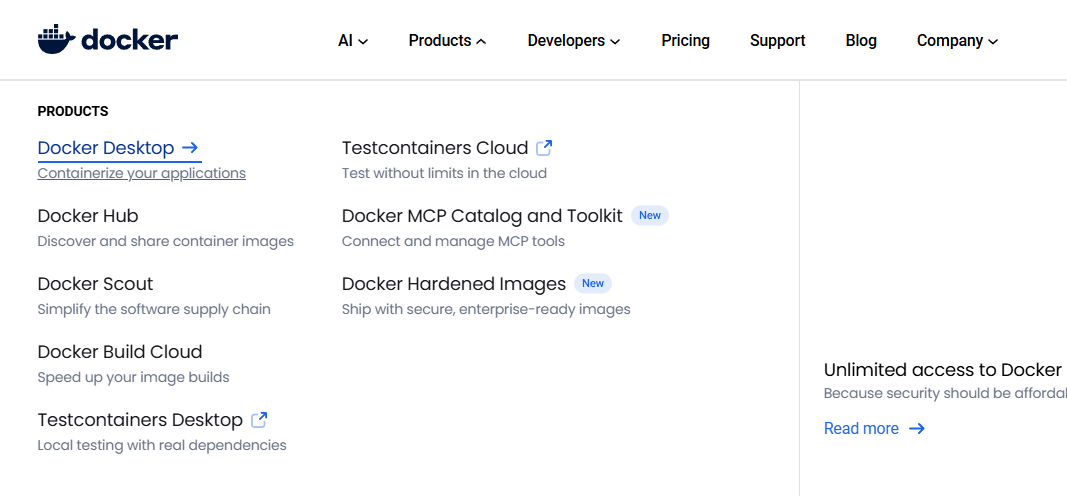Open the Testcontainers Cloud link
This screenshot has width=1067, height=496.
[x=435, y=148]
